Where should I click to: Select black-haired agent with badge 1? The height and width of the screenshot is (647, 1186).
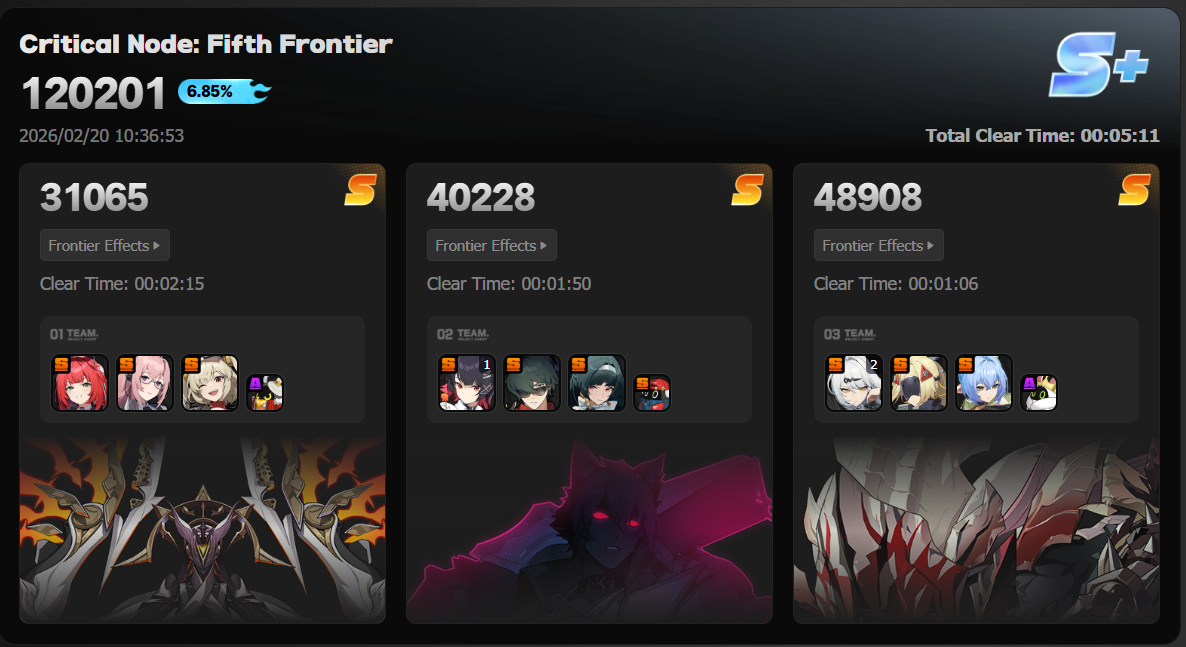(x=467, y=383)
